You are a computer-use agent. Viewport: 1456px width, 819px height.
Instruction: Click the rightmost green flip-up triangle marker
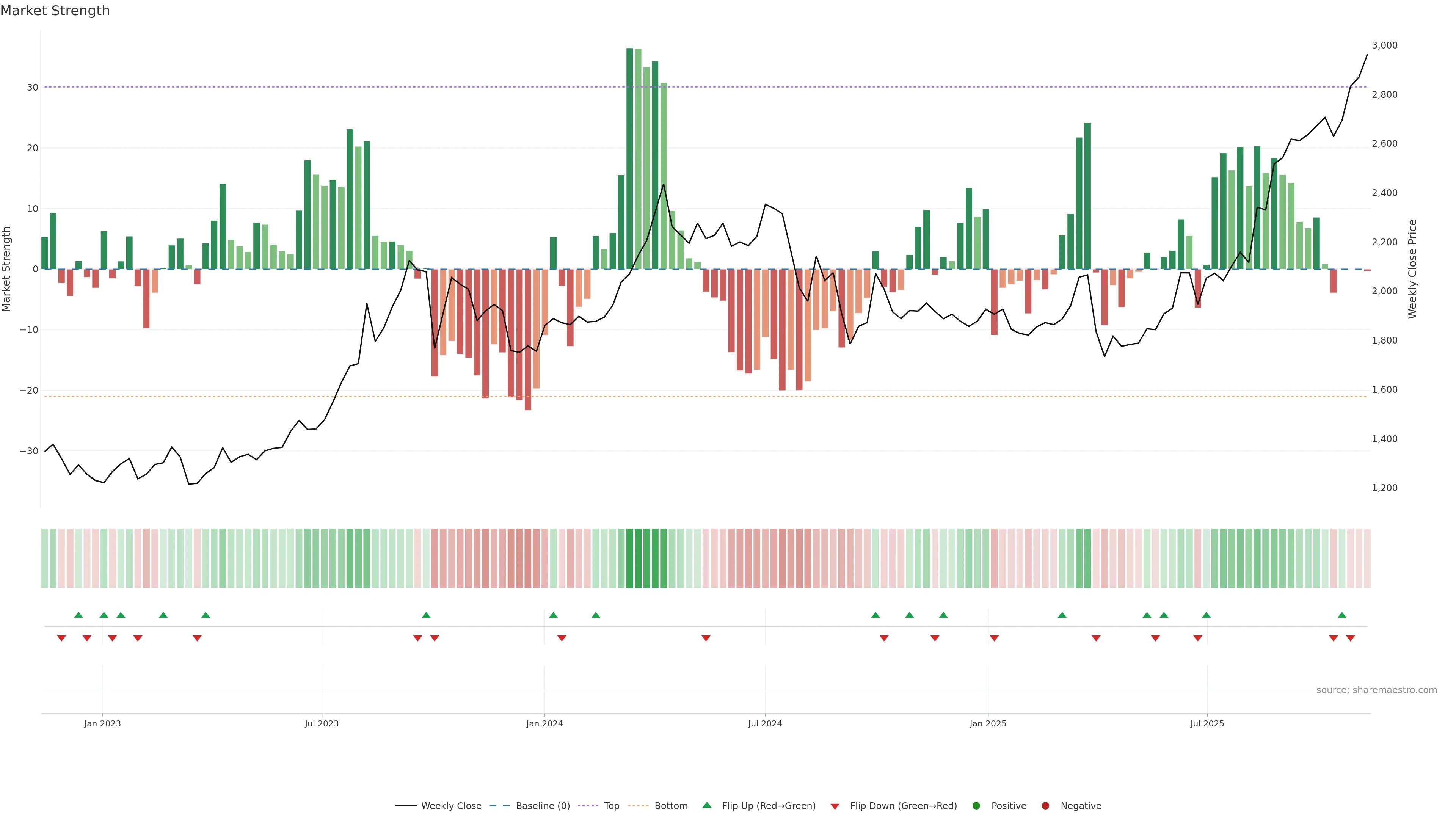pos(1342,615)
